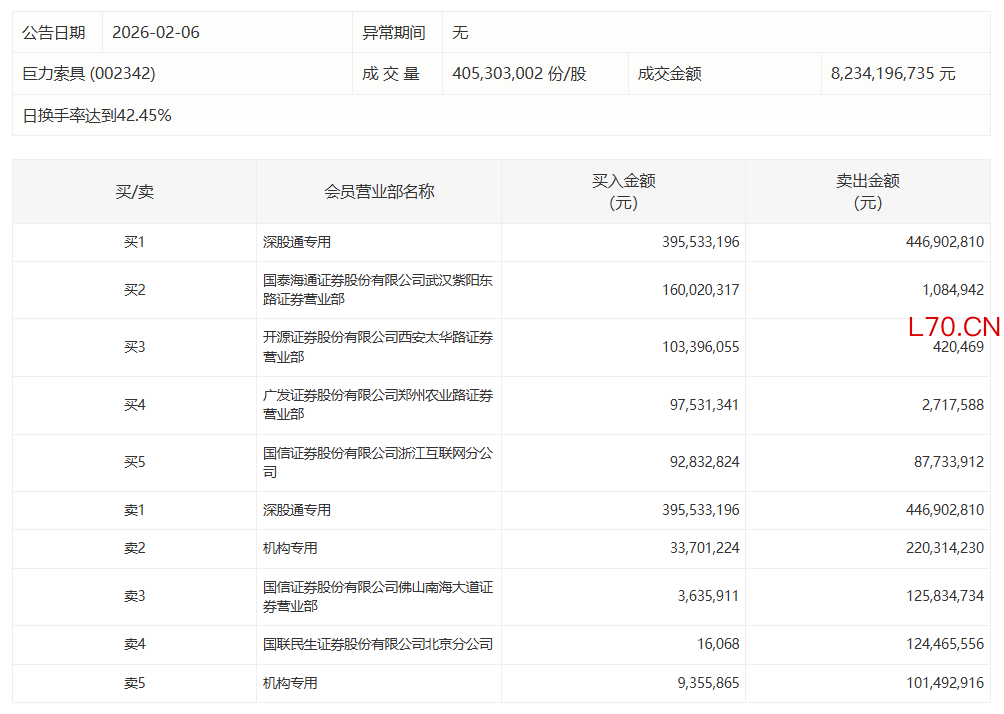
Task: Click the 会员营业部名称 column header
Action: 379,191
